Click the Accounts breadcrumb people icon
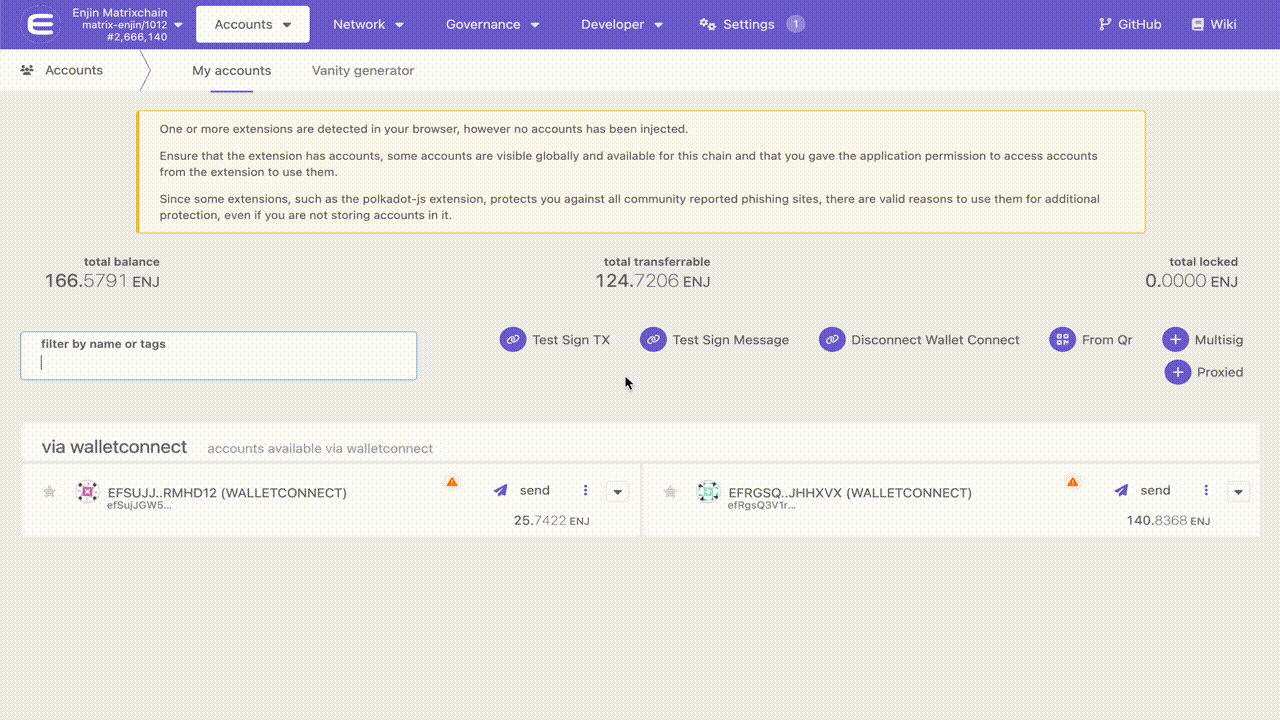Image resolution: width=1280 pixels, height=720 pixels. coord(27,70)
